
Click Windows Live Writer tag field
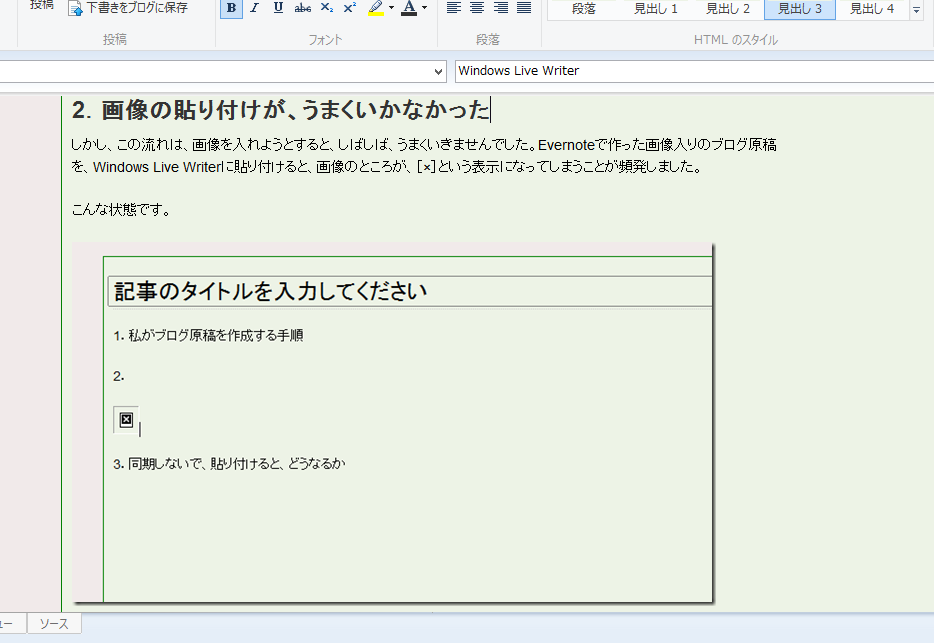coord(694,71)
